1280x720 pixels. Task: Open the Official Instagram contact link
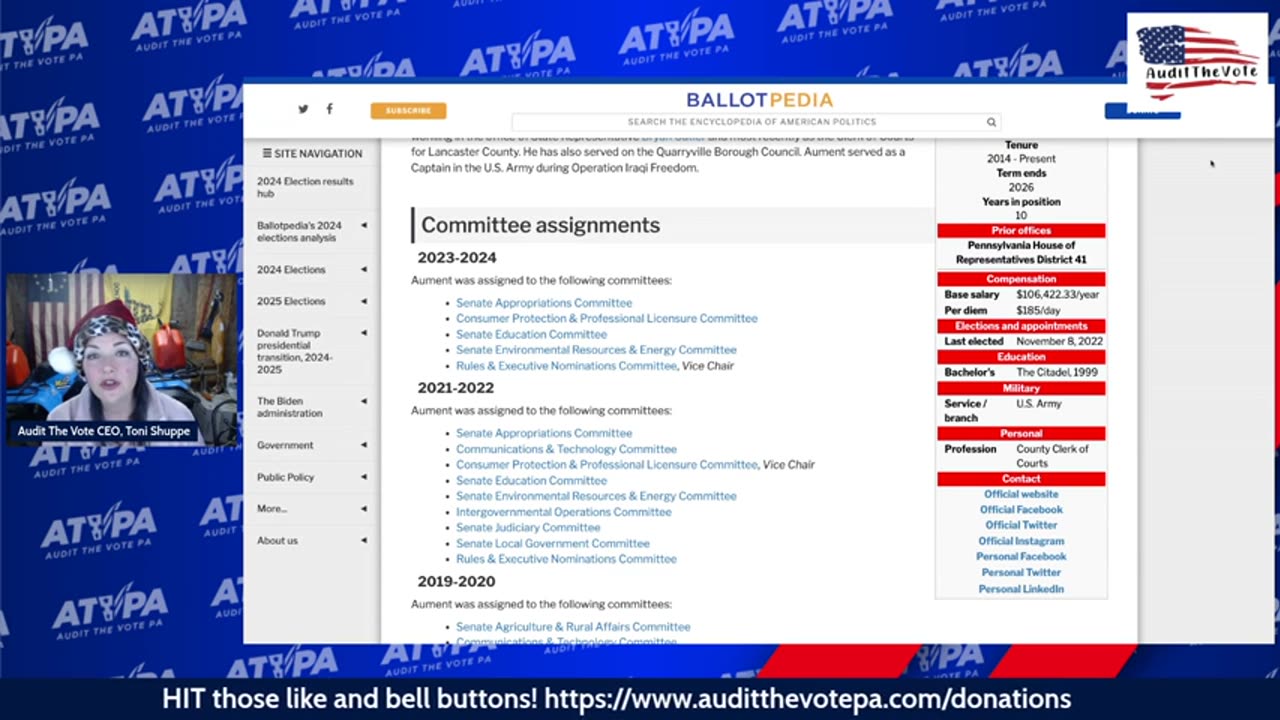click(1021, 541)
